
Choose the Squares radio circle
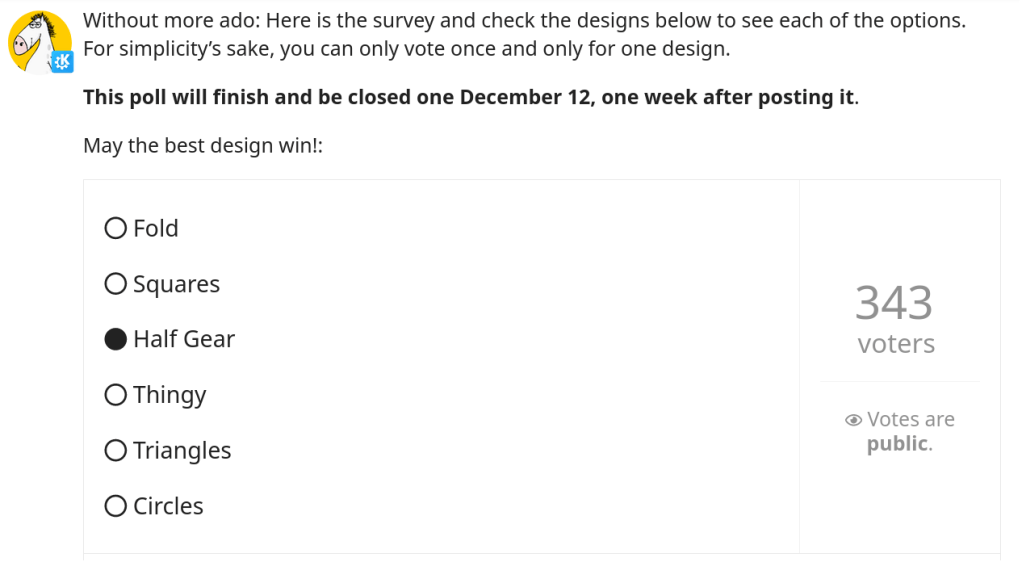point(116,284)
